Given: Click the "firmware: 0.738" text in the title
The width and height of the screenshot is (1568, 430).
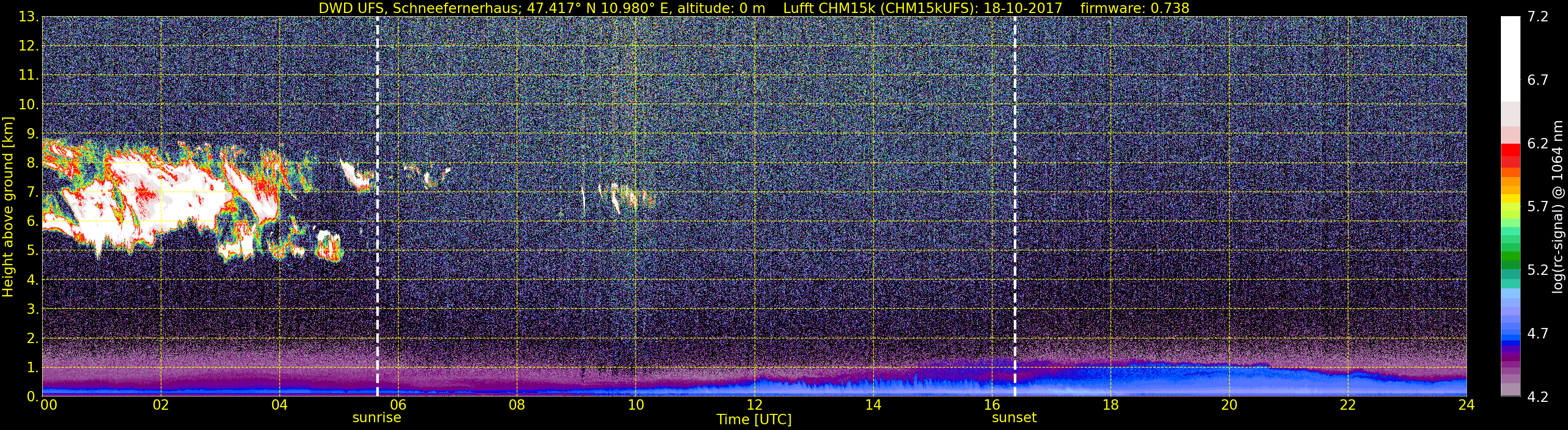Looking at the screenshot, I should coord(1134,8).
